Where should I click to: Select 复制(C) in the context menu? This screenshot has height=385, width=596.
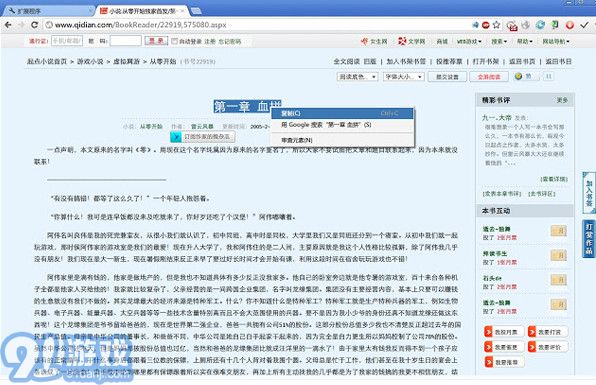point(342,113)
